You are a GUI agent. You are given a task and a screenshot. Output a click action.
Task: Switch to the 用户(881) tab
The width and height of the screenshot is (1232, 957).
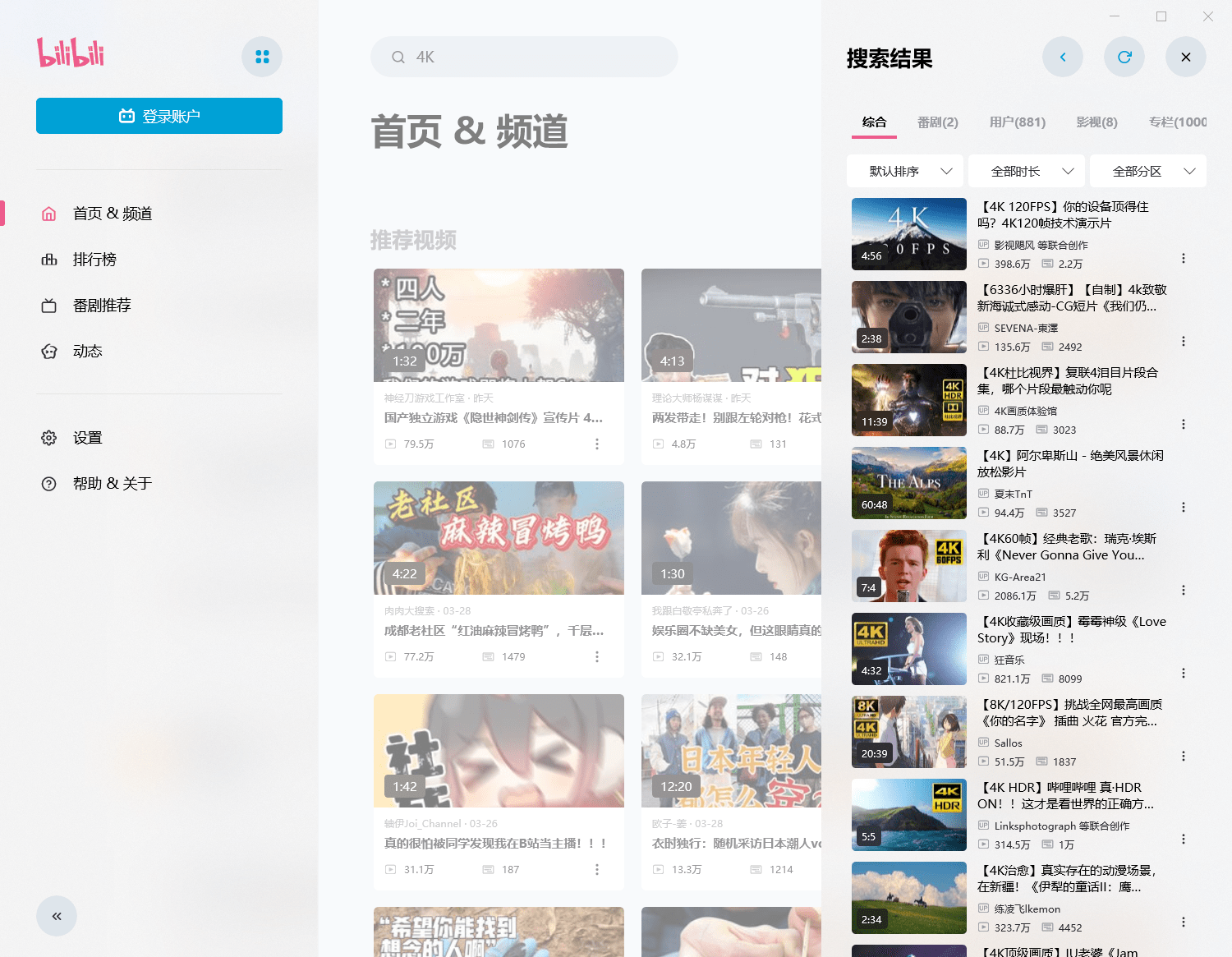[x=1018, y=122]
